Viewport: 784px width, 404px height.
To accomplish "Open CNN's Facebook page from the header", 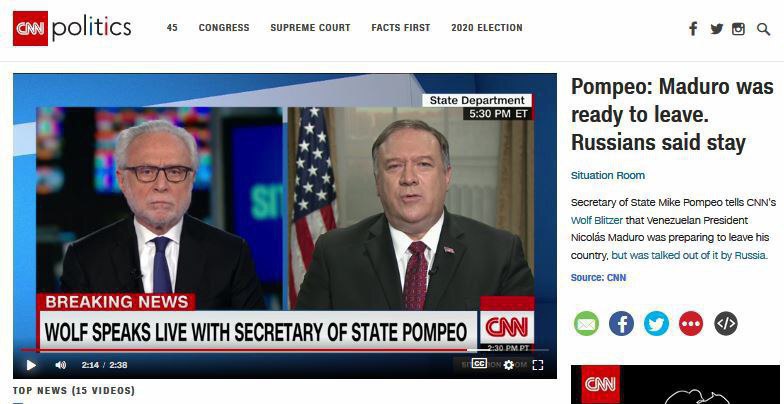I will (x=693, y=28).
